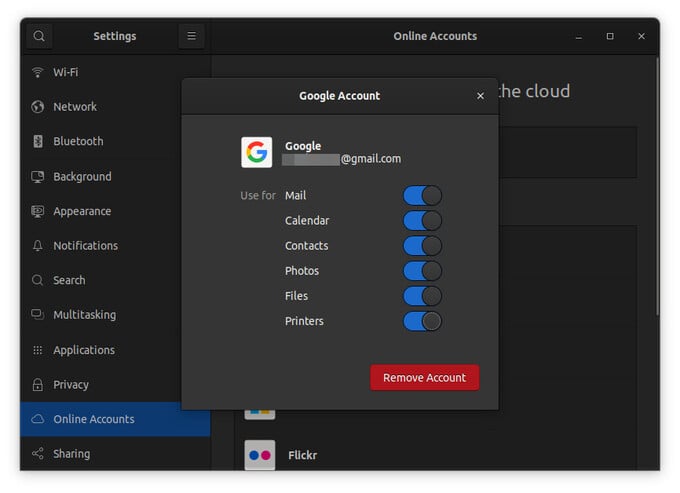Close the Google Account dialog
Viewport: 680px width, 493px height.
pyautogui.click(x=480, y=96)
